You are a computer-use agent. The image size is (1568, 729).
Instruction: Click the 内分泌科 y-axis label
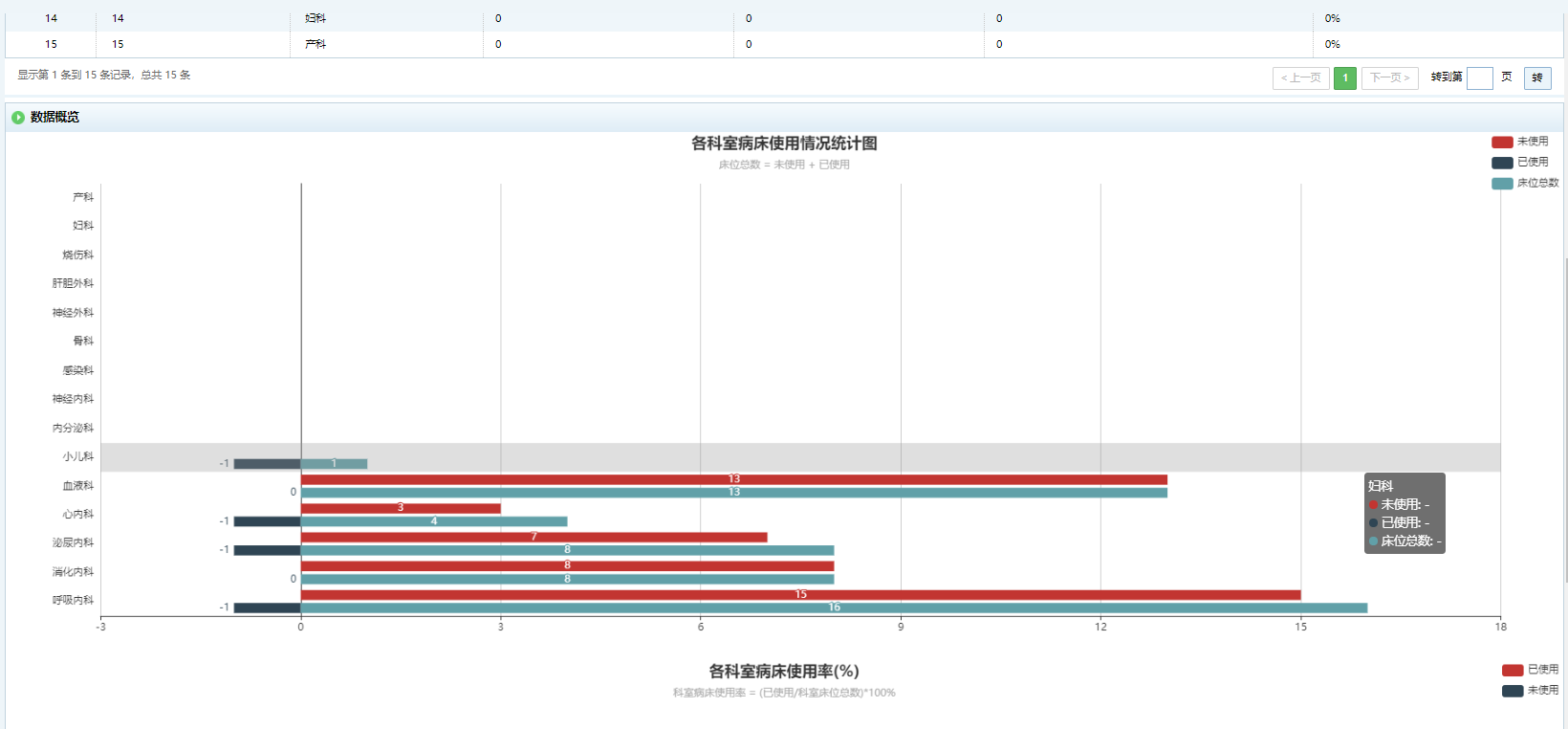[73, 428]
